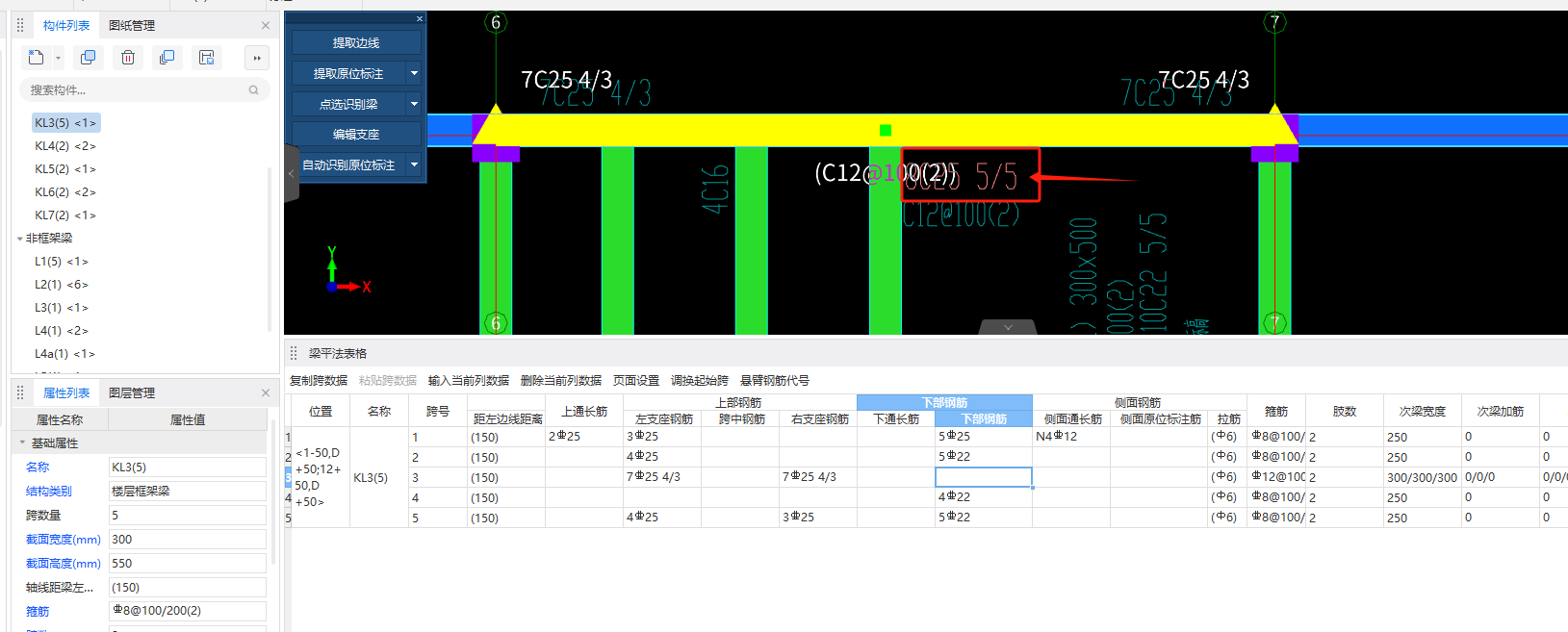Image resolution: width=1568 pixels, height=632 pixels.
Task: Click the delete component trash icon
Action: tap(127, 58)
